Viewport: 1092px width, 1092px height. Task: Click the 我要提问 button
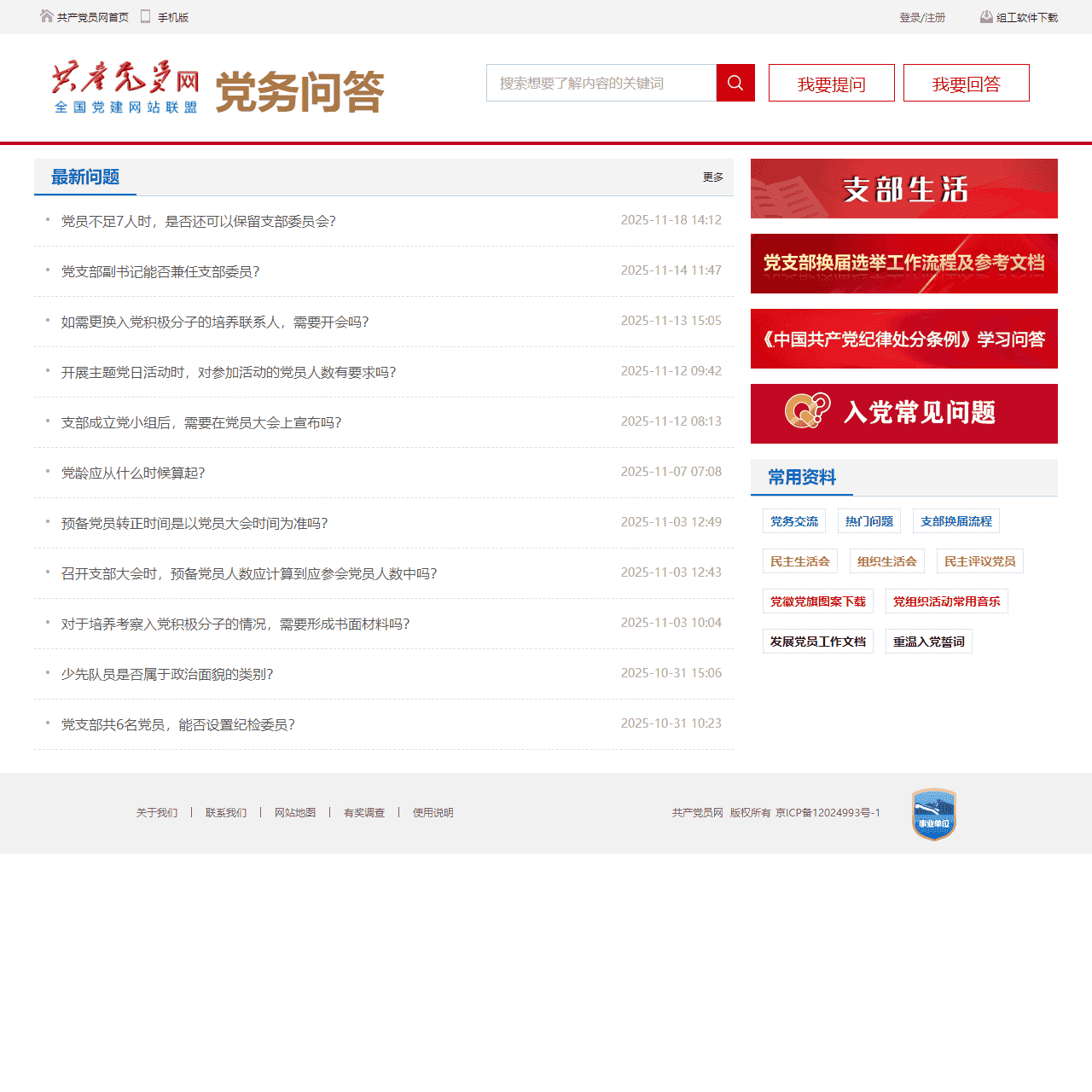831,83
